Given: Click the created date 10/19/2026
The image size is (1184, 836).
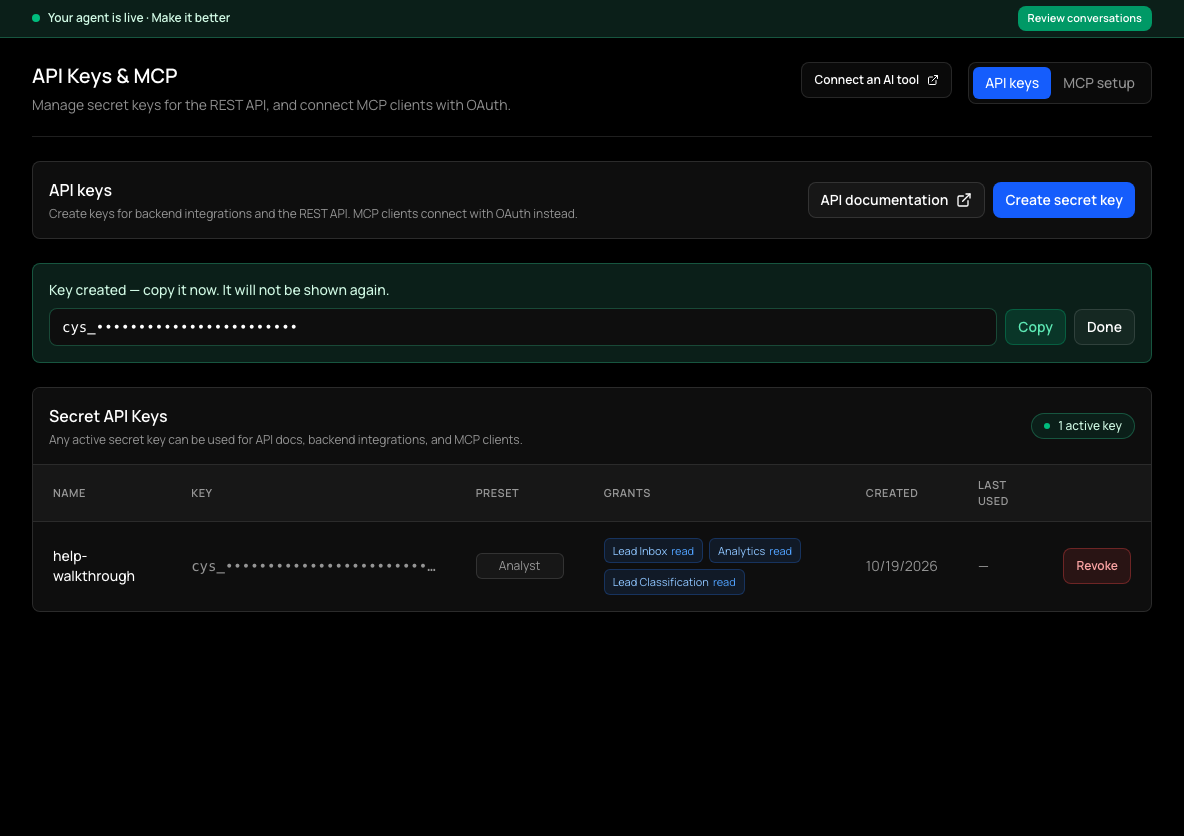Looking at the screenshot, I should 901,566.
